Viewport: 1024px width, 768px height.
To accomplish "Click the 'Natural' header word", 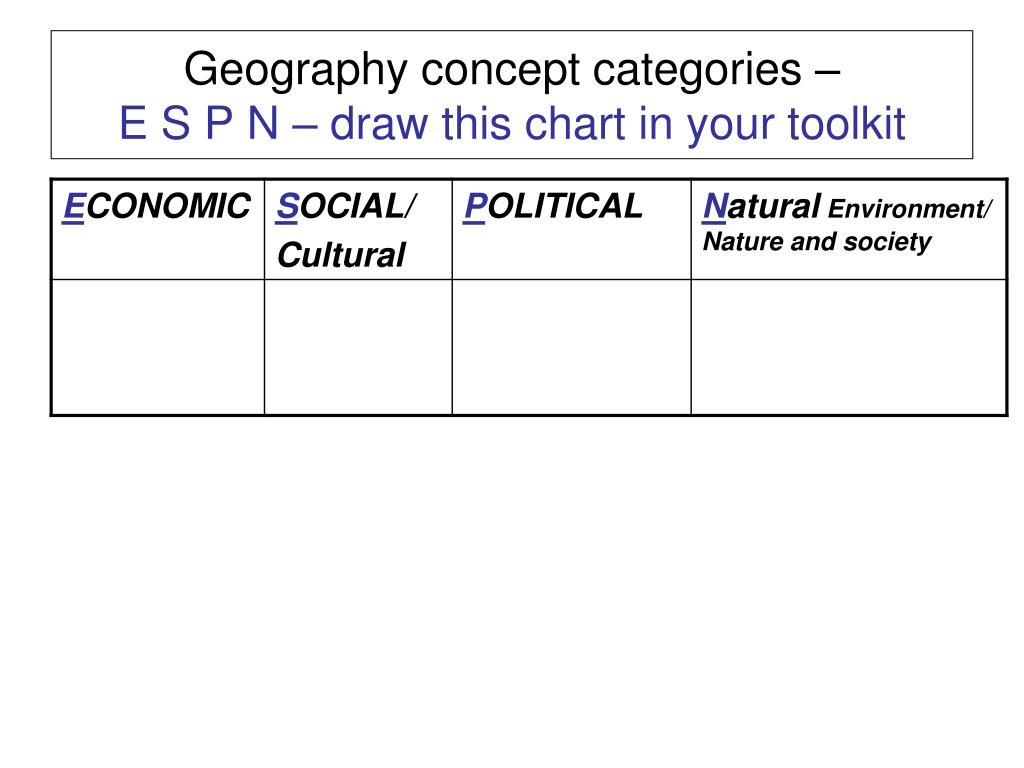I will click(761, 207).
